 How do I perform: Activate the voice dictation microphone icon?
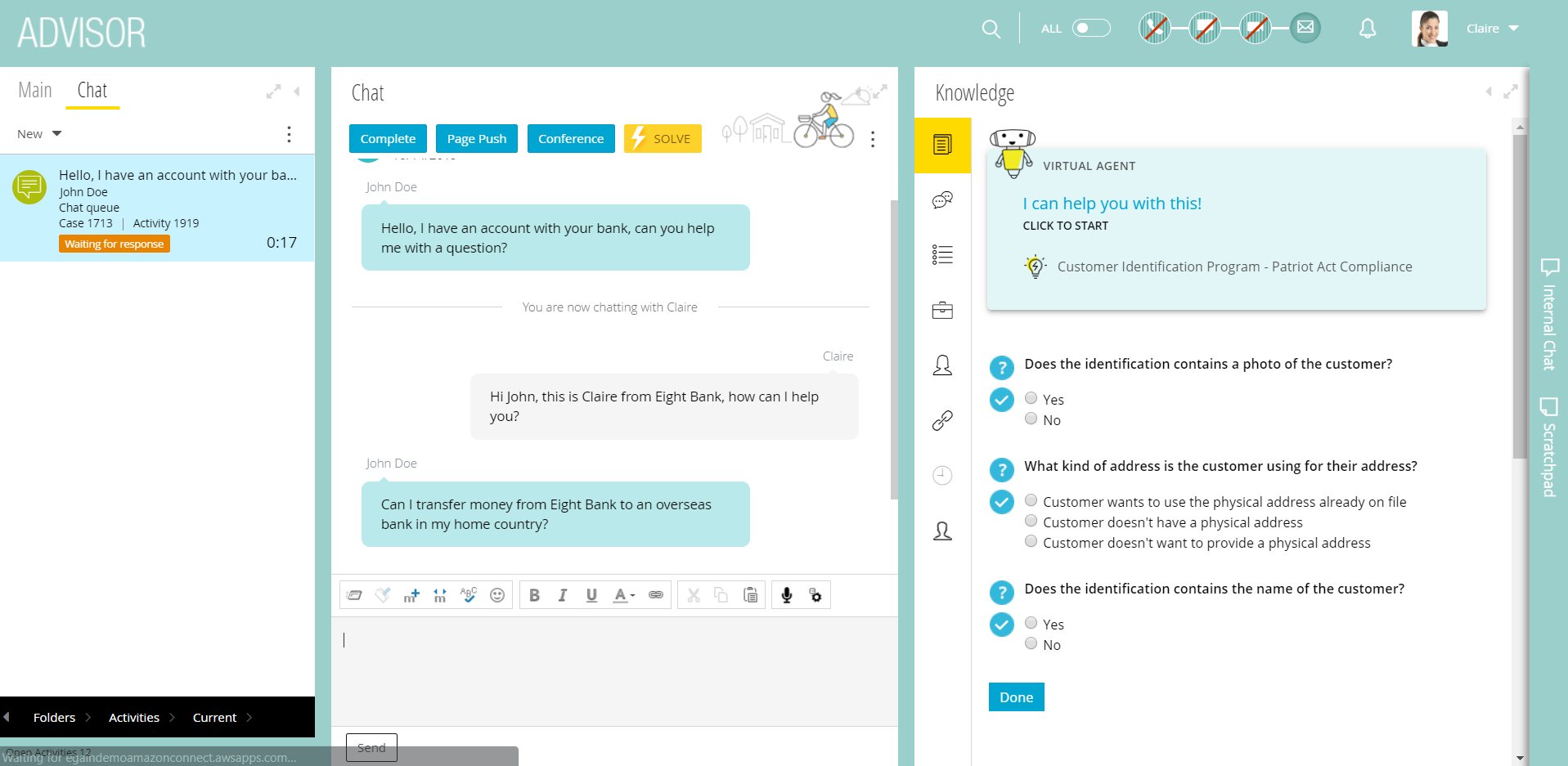(786, 595)
